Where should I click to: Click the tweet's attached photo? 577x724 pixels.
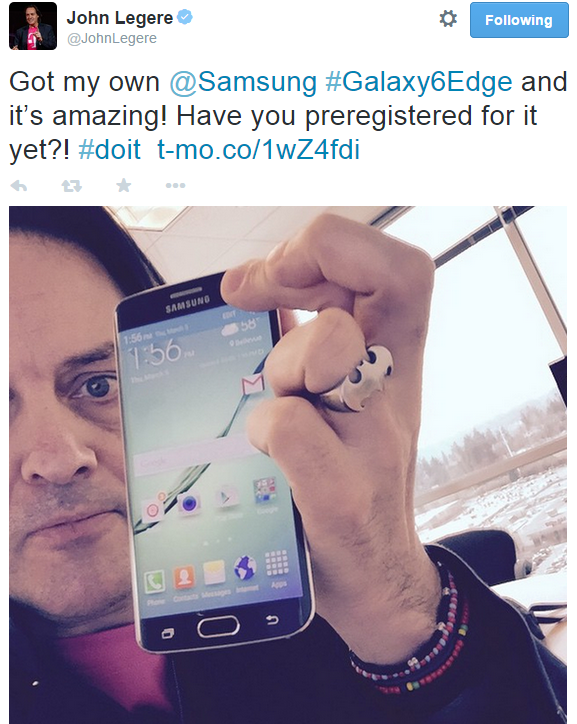288,465
